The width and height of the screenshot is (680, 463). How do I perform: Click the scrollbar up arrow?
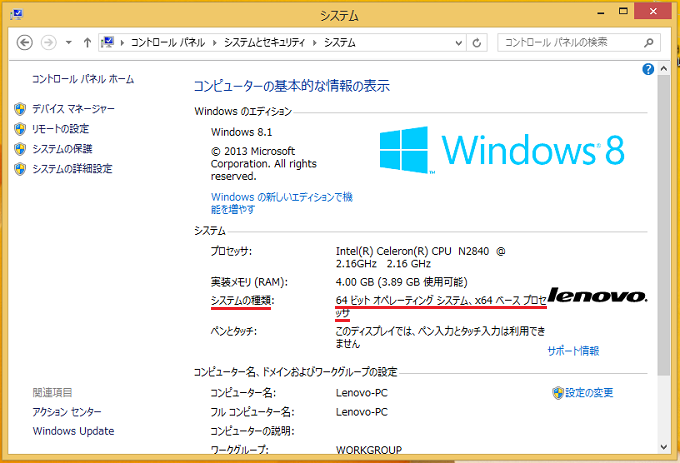coord(664,68)
